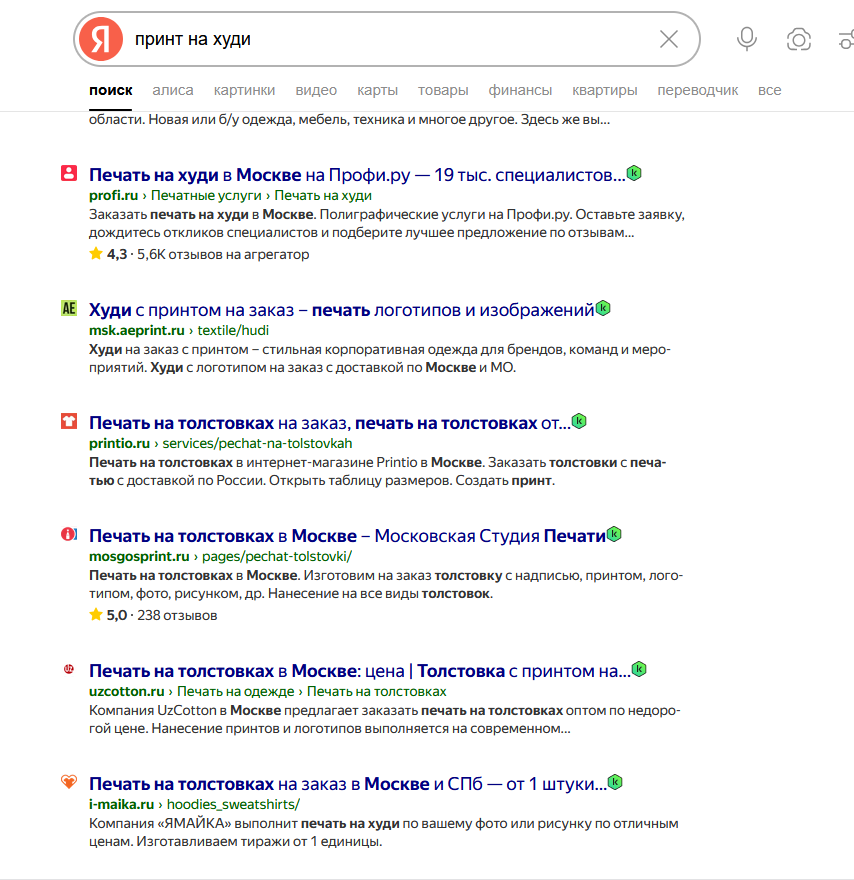This screenshot has height=880, width=854.
Task: Click the uzcotton.ru domain link
Action: tap(126, 691)
